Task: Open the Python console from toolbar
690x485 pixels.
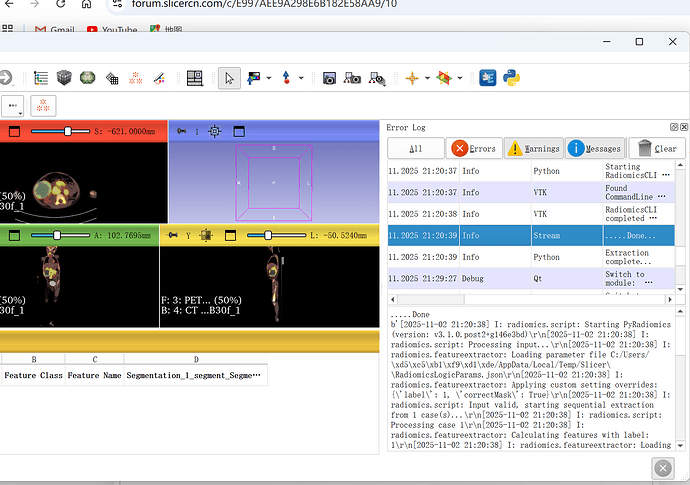Action: click(x=512, y=78)
